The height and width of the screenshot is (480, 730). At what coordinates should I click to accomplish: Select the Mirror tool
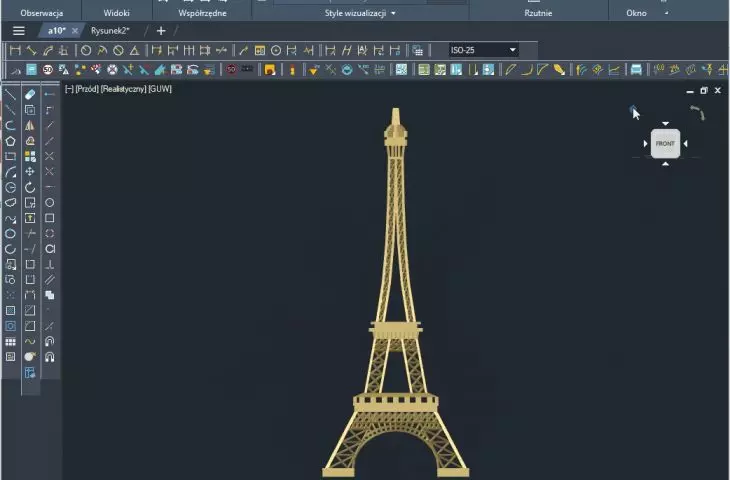tap(30, 125)
